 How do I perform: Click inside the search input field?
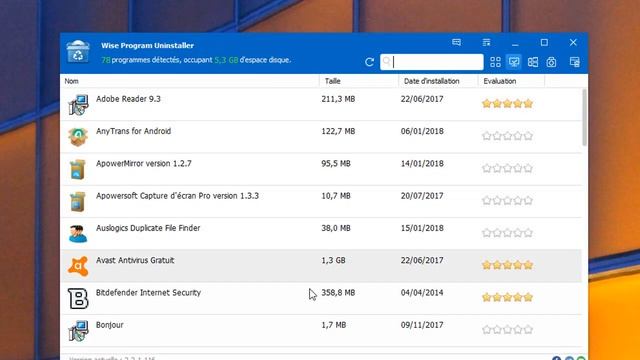click(432, 62)
